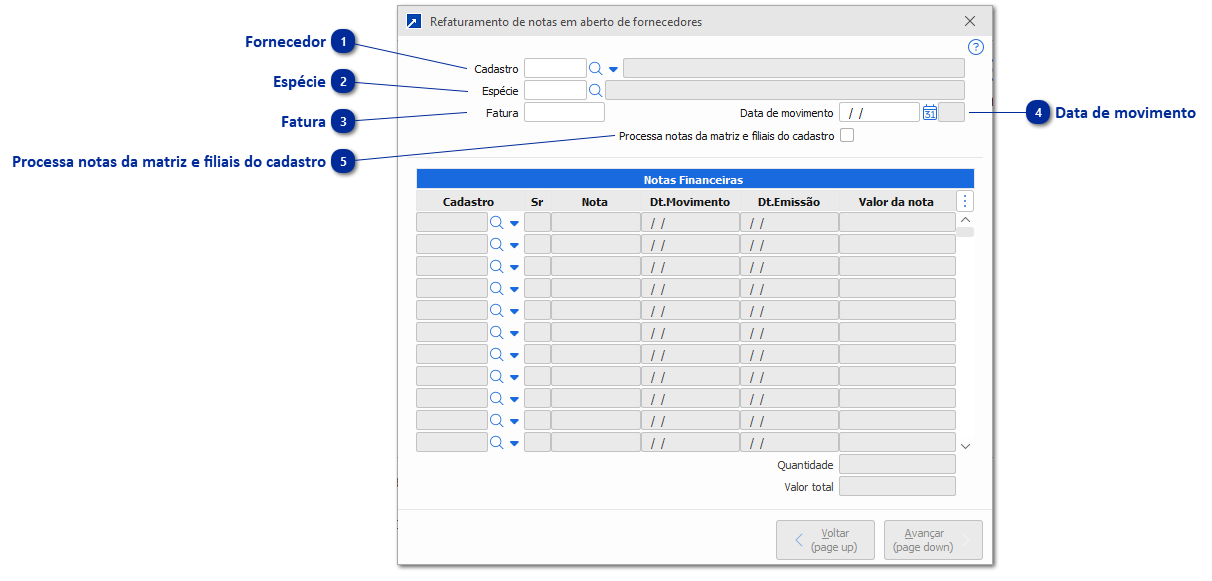Click the Quantidade field
Viewport: 1212px width, 581px height.
click(896, 464)
